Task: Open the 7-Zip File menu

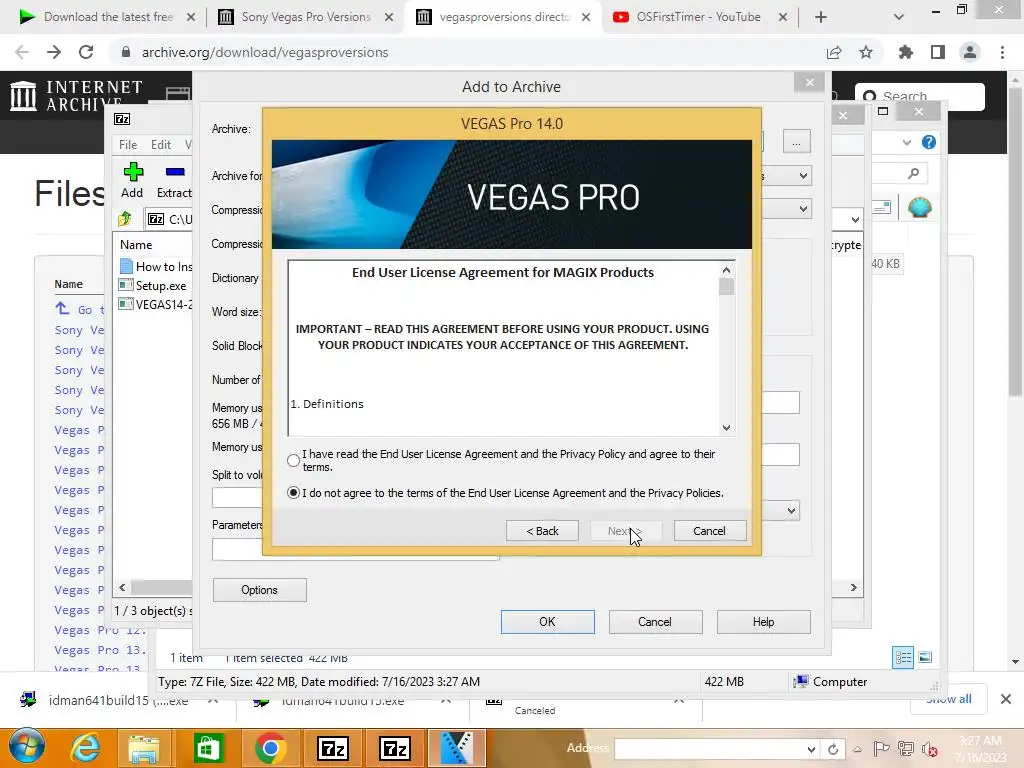Action: tap(128, 144)
